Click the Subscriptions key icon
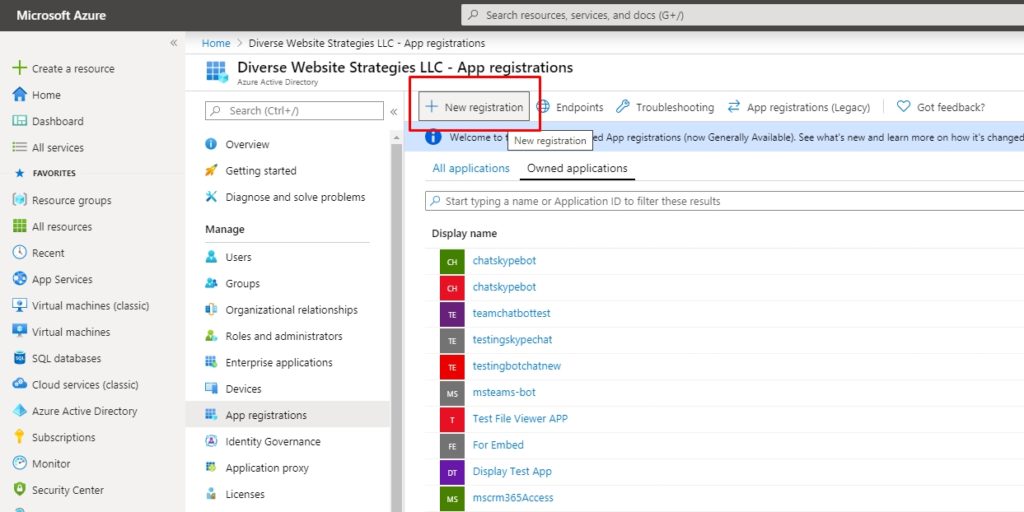 [20, 437]
